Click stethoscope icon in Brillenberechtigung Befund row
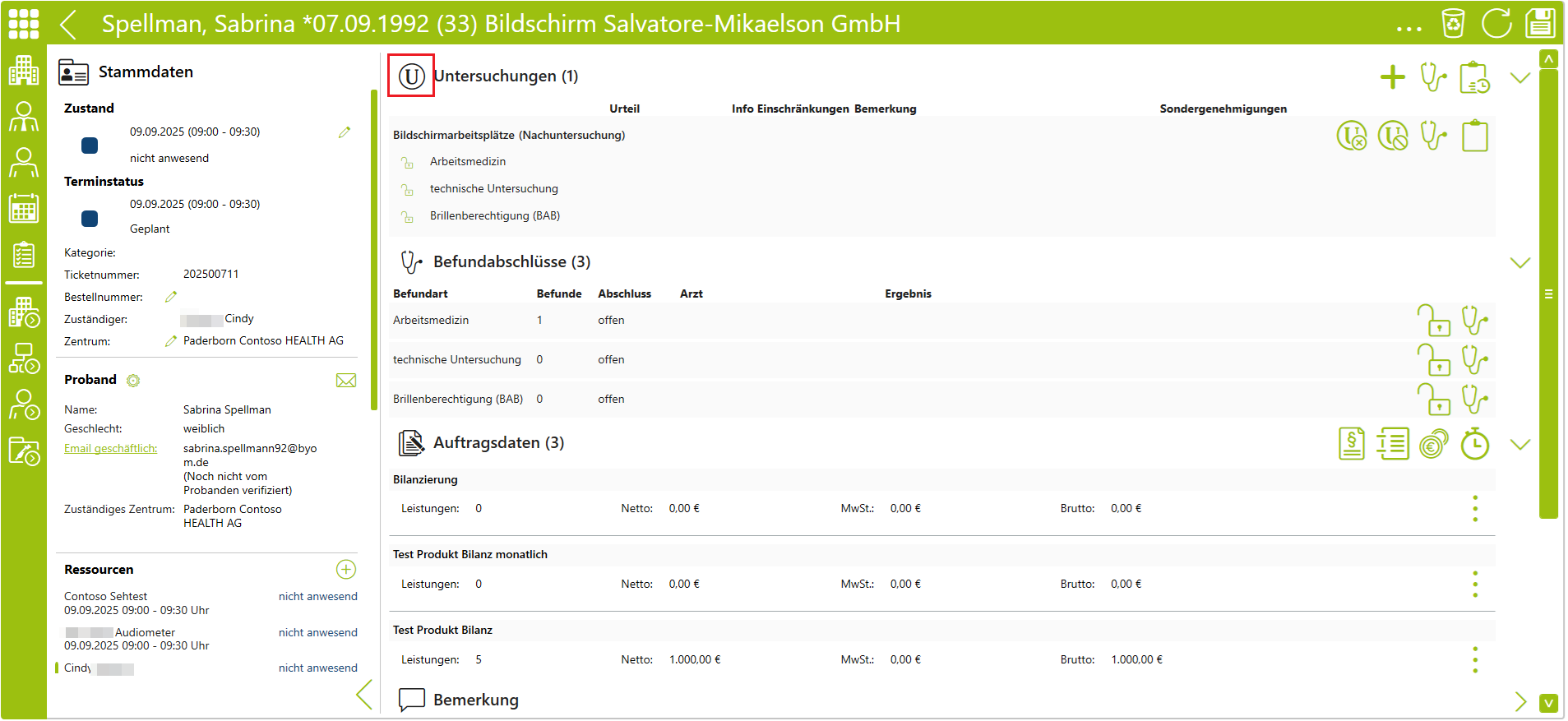This screenshot has width=1568, height=721. 1474,400
